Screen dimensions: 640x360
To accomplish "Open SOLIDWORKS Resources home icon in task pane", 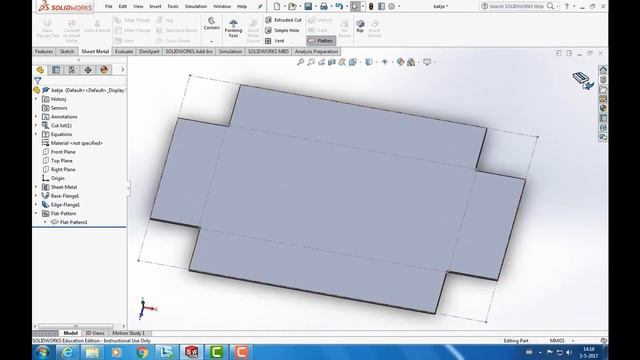I will pyautogui.click(x=603, y=70).
